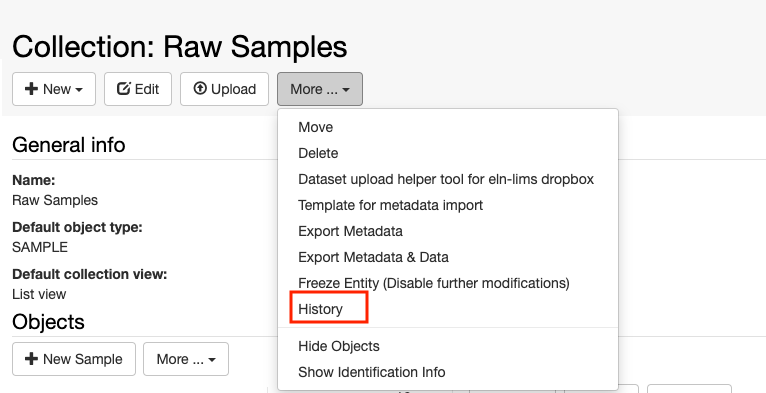Image resolution: width=766 pixels, height=393 pixels.
Task: Click plus icon on New Sample button
Action: coord(31,359)
